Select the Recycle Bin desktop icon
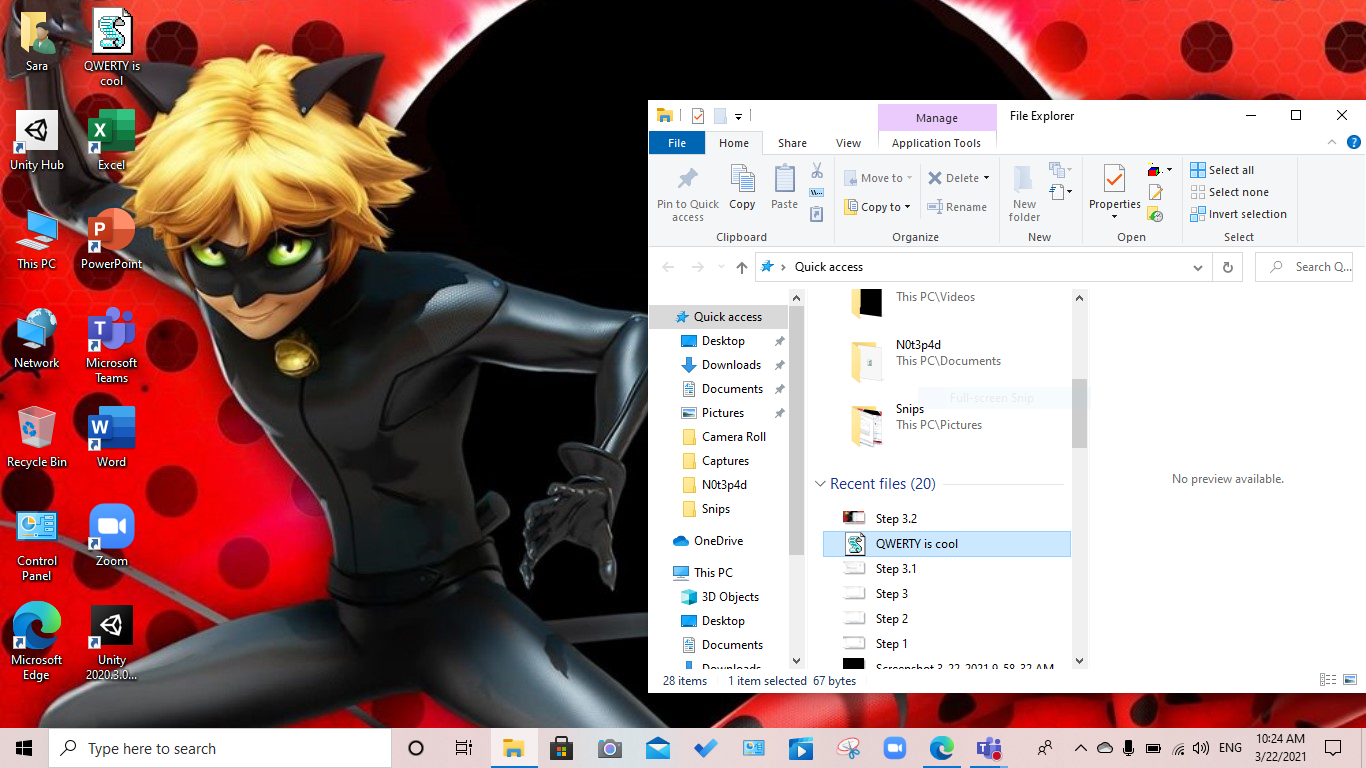The width and height of the screenshot is (1366, 768). pyautogui.click(x=37, y=438)
